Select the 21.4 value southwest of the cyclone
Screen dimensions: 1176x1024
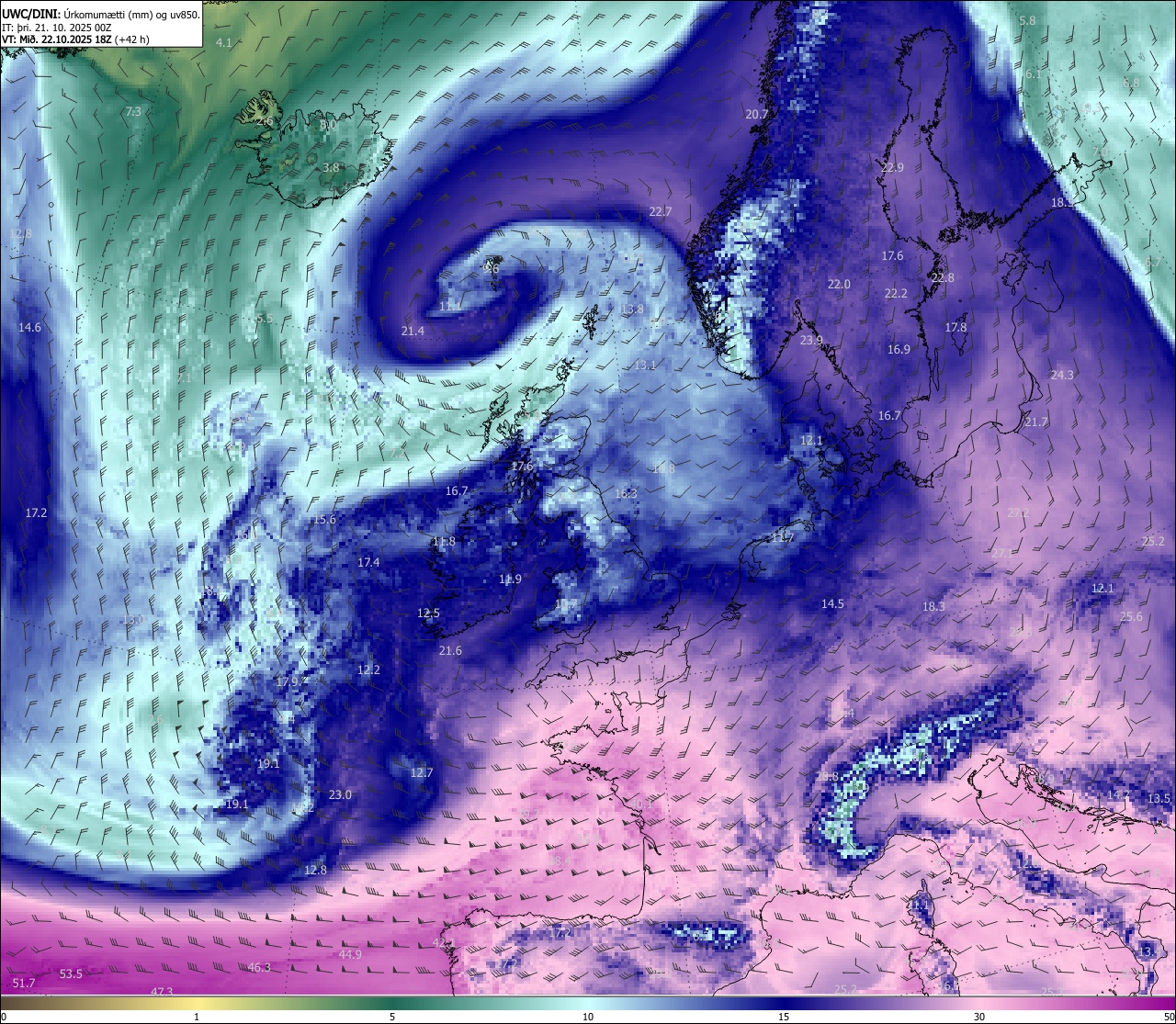413,332
